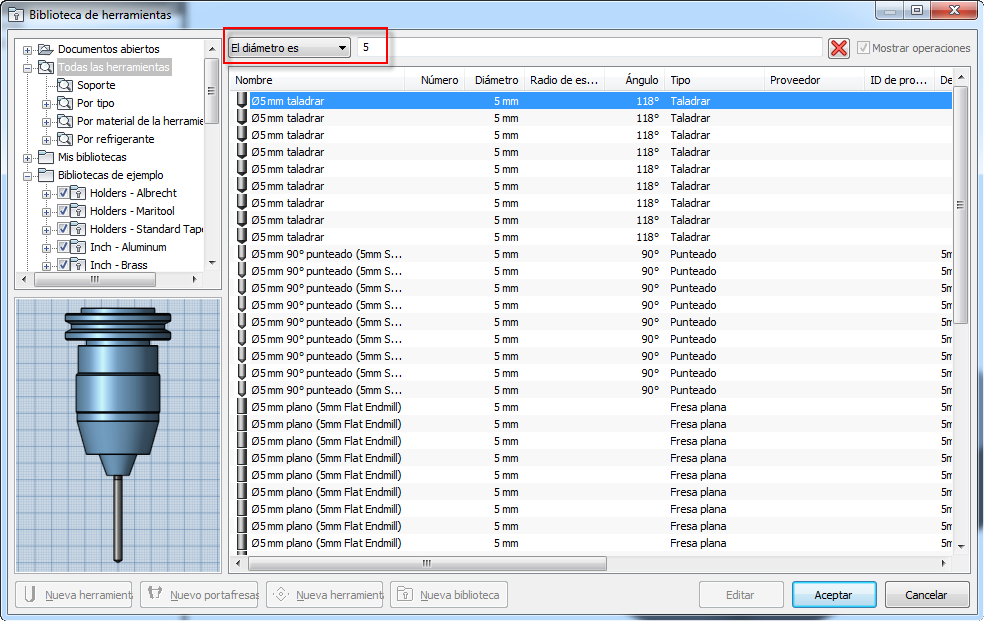Click the Nueva biblioteca button
984x621 pixels.
(449, 595)
